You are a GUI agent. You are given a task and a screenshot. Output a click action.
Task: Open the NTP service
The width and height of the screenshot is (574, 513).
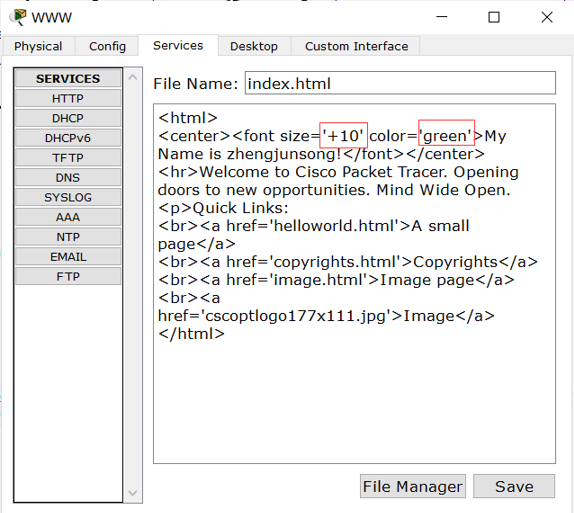pos(68,237)
